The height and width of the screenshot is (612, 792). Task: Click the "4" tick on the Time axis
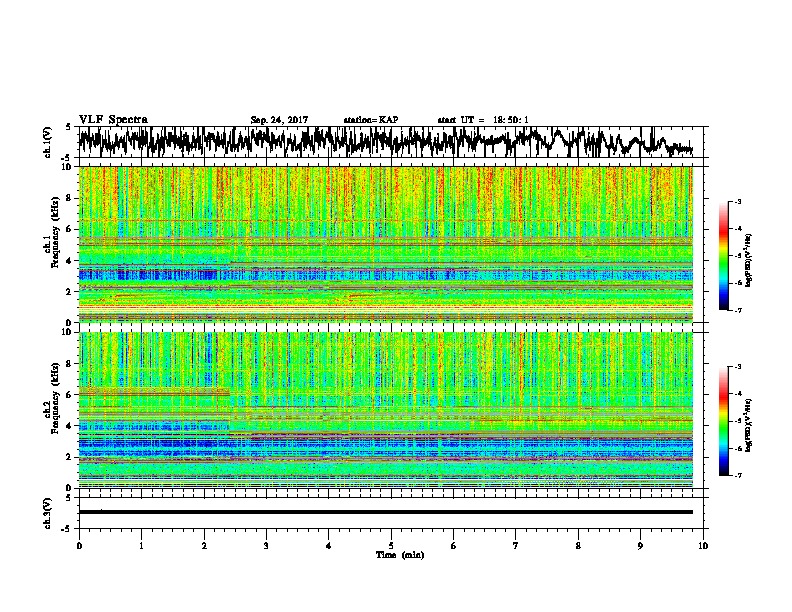click(329, 546)
